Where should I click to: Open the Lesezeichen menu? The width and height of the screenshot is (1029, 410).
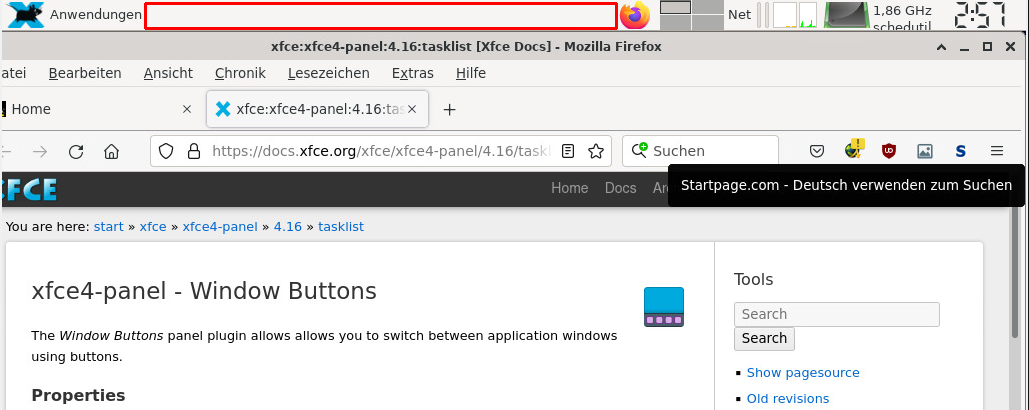(x=329, y=73)
